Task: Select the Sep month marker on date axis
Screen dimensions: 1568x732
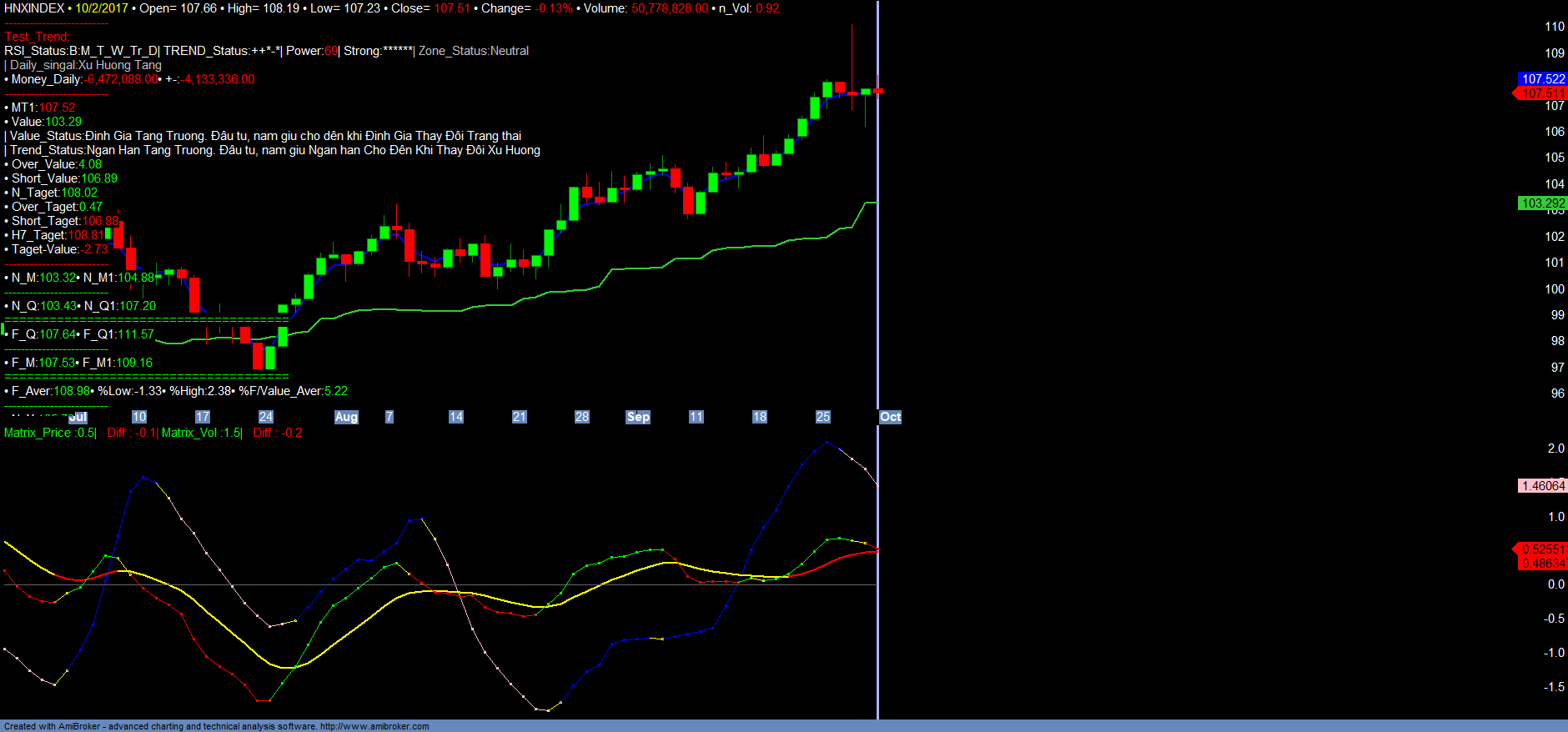Action: (x=638, y=417)
